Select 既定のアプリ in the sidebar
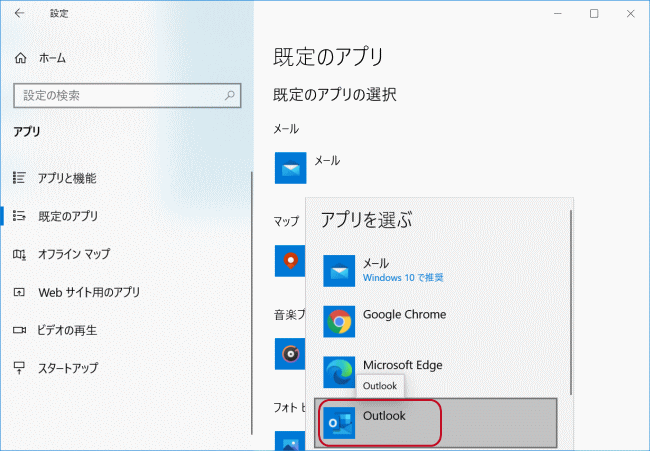 point(56,216)
